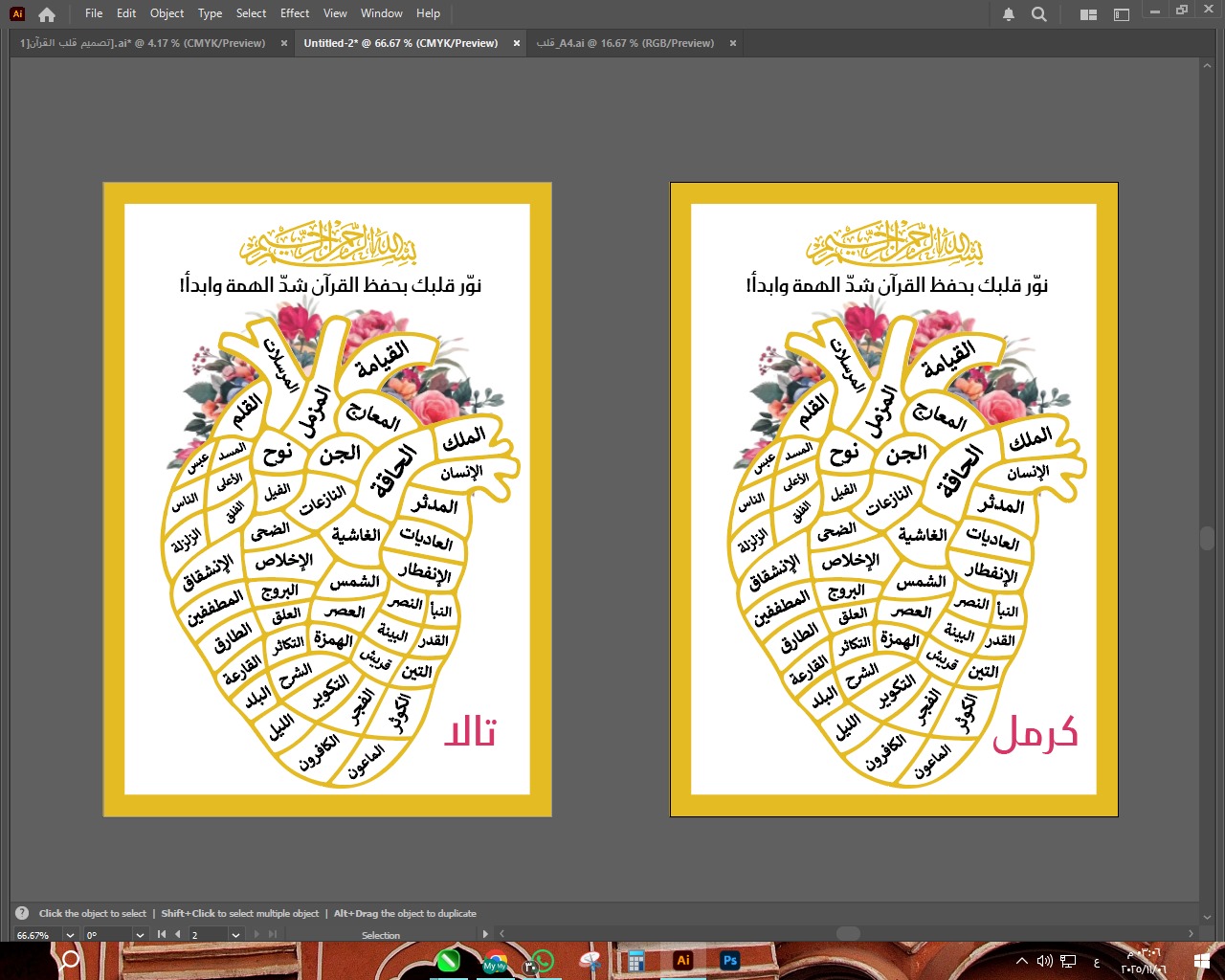1225x980 pixels.
Task: Close the Untitled-2 document tab
Action: (x=517, y=43)
